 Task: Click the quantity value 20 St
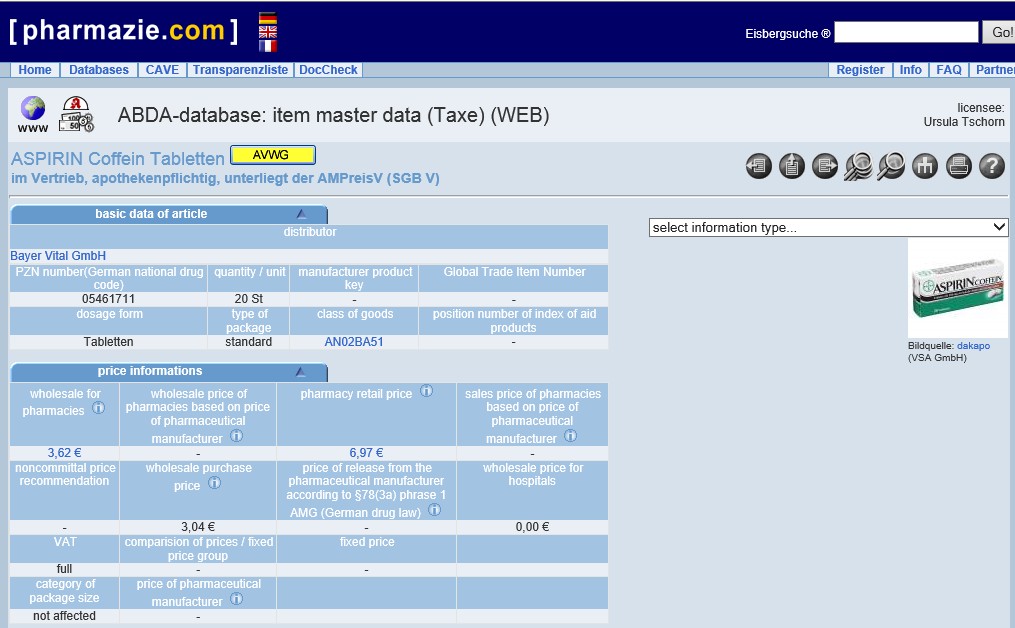coord(249,299)
